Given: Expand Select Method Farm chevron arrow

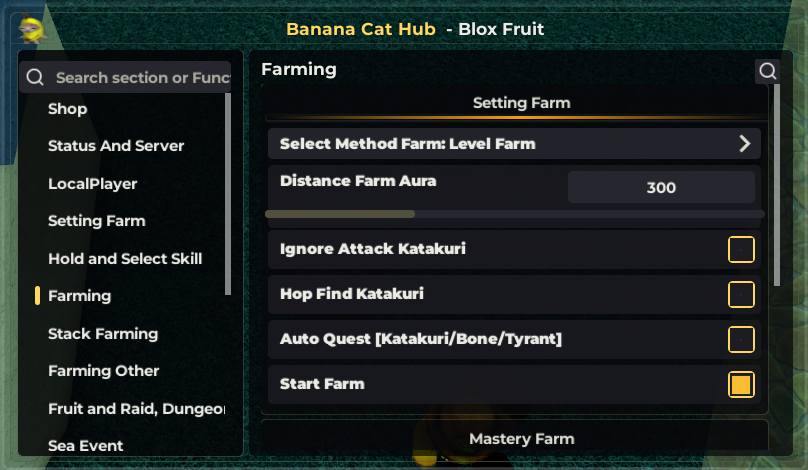Looking at the screenshot, I should [744, 144].
